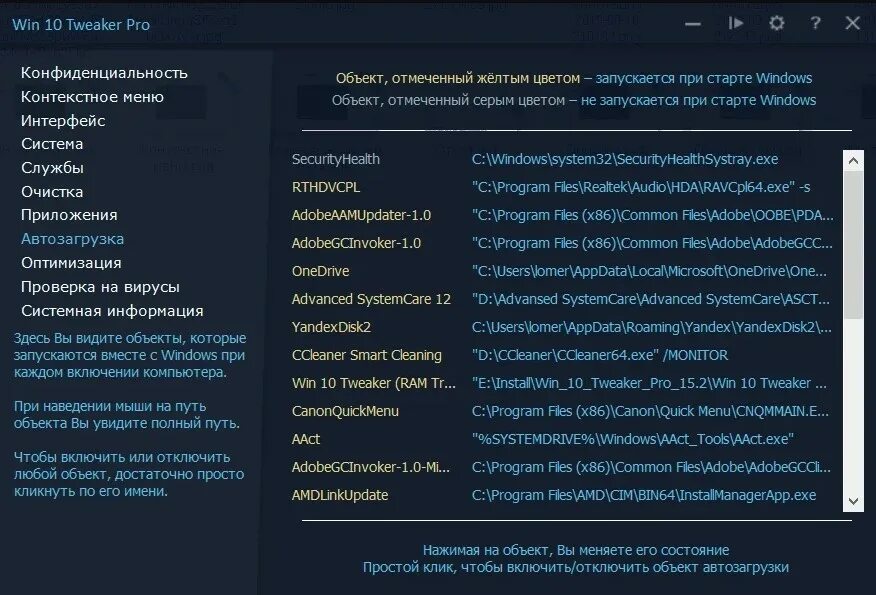
Task: Disable YandexDisk2 from startup
Action: 331,327
